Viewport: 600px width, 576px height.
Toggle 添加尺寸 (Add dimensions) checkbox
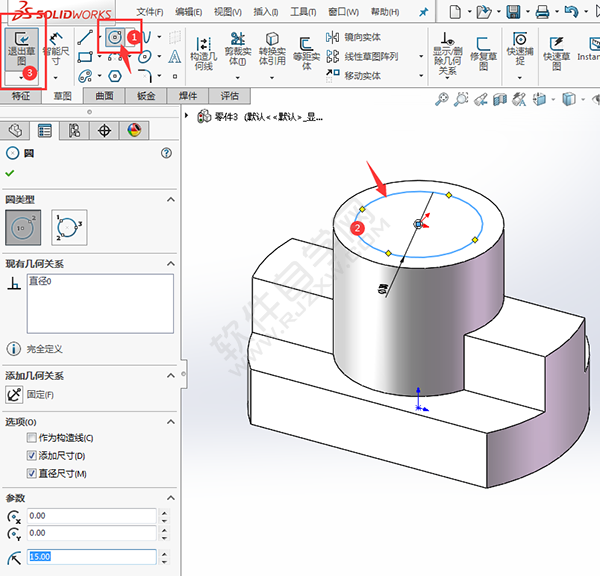[x=32, y=455]
